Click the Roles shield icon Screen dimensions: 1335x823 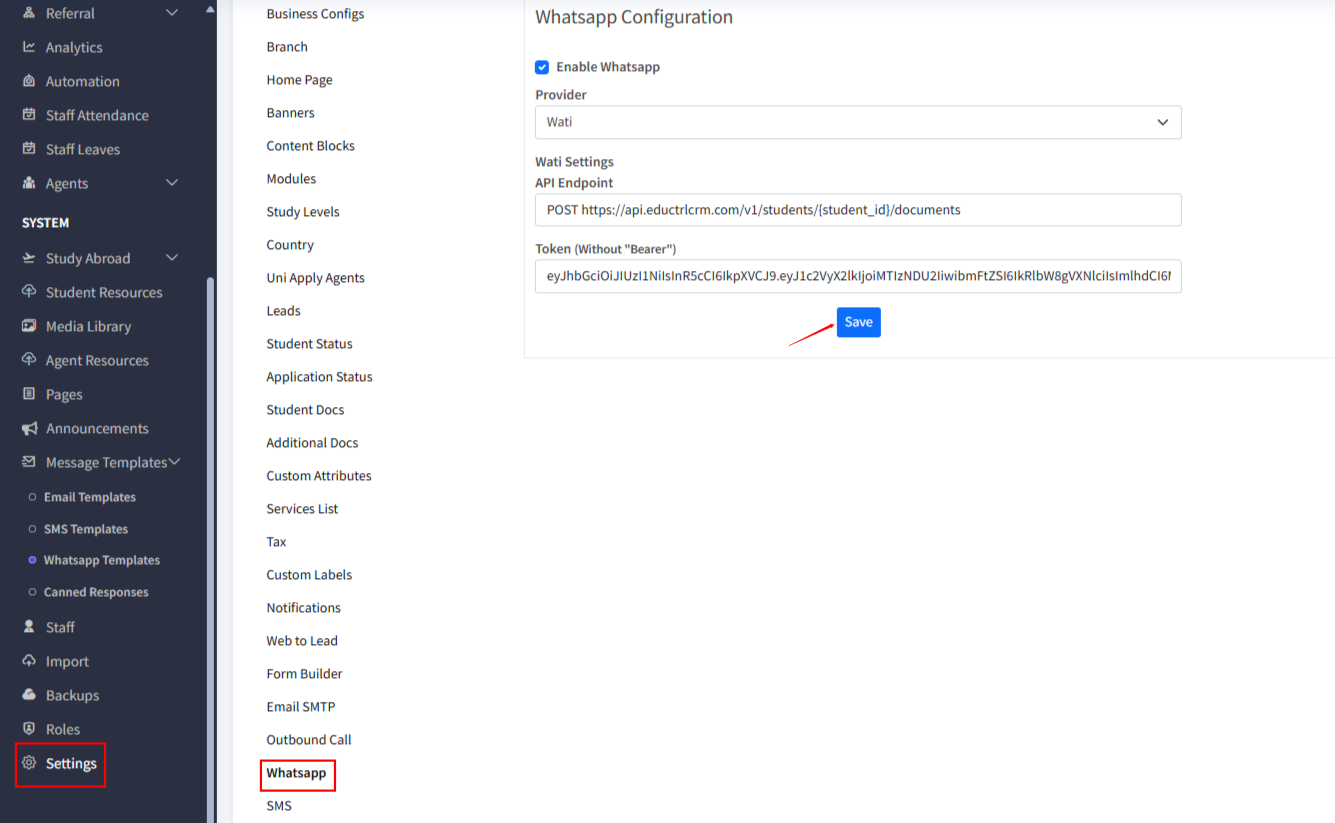(x=29, y=729)
